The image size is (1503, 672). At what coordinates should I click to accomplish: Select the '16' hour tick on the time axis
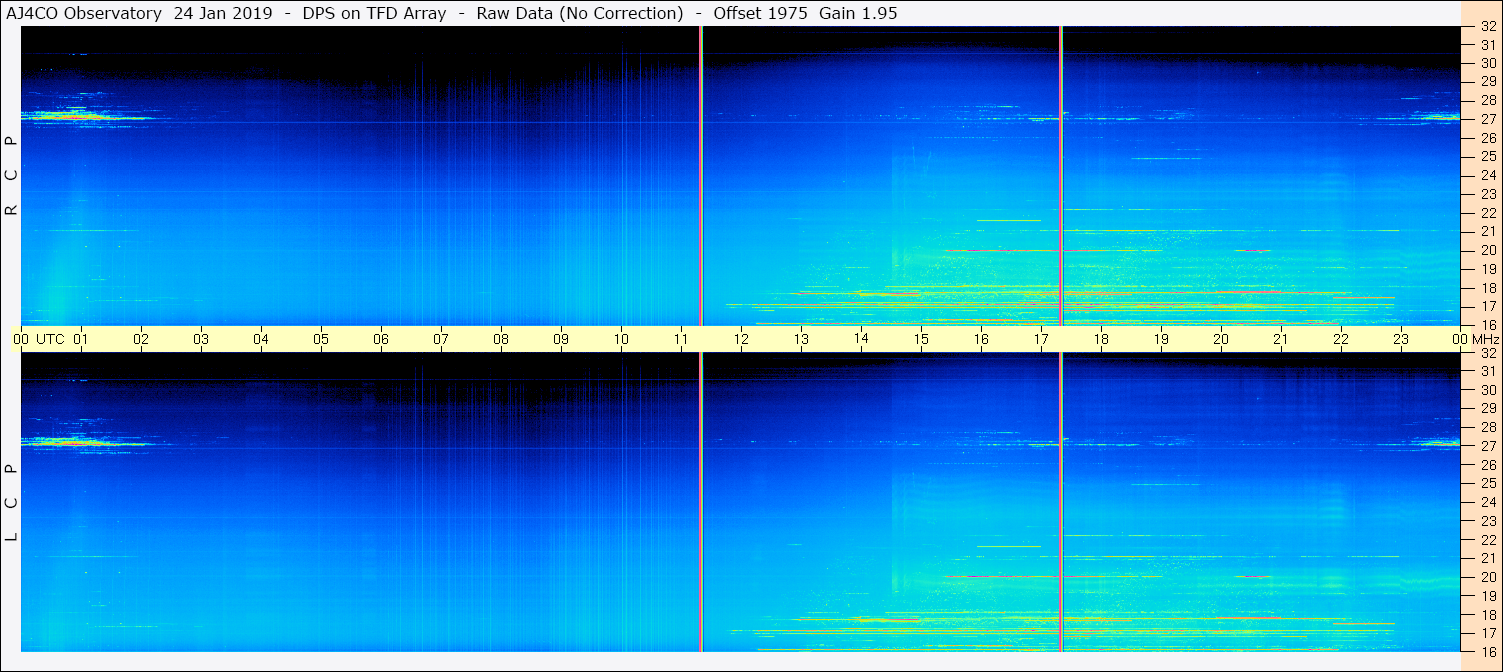(981, 339)
